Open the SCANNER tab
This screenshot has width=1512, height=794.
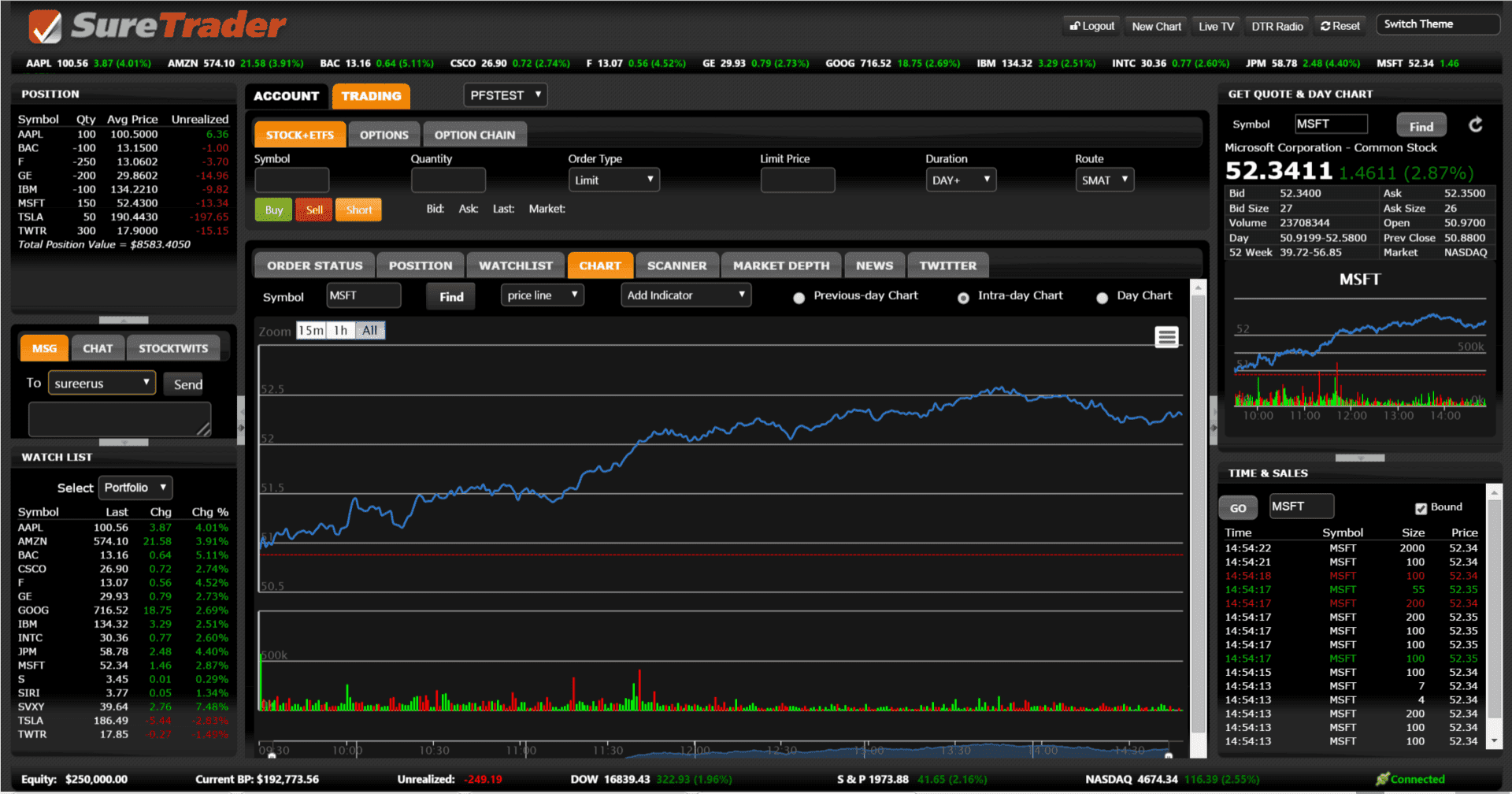(676, 265)
